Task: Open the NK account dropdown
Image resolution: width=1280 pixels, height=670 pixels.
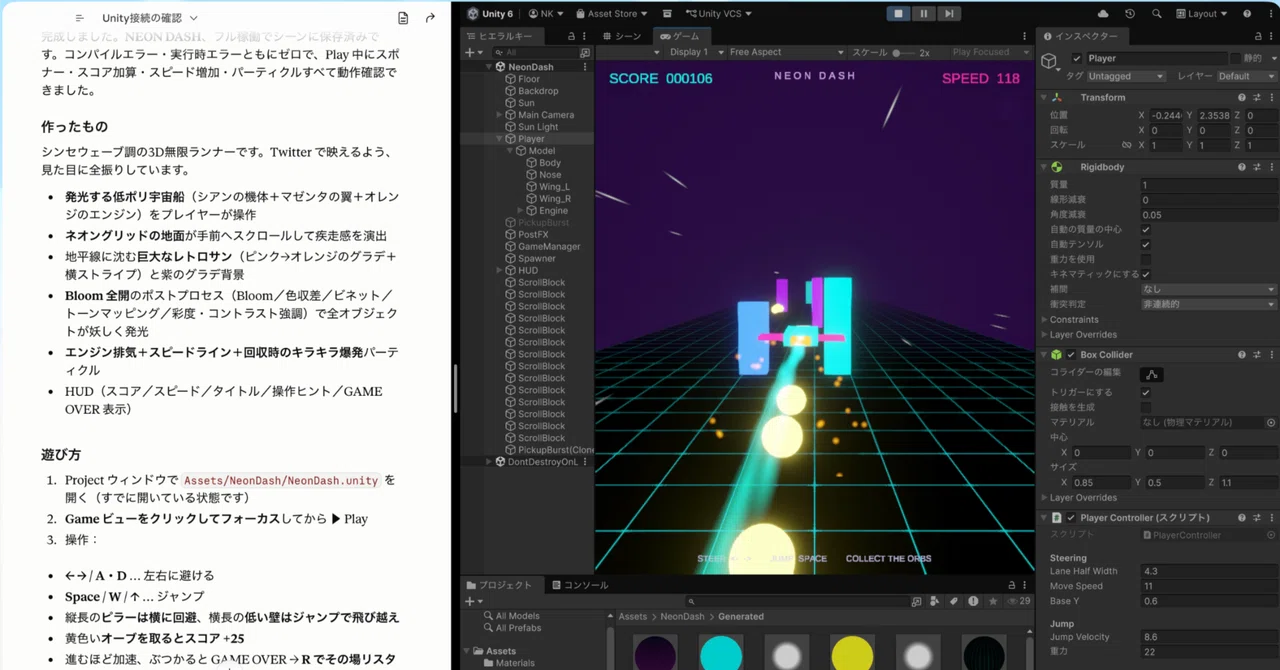Action: tap(545, 14)
